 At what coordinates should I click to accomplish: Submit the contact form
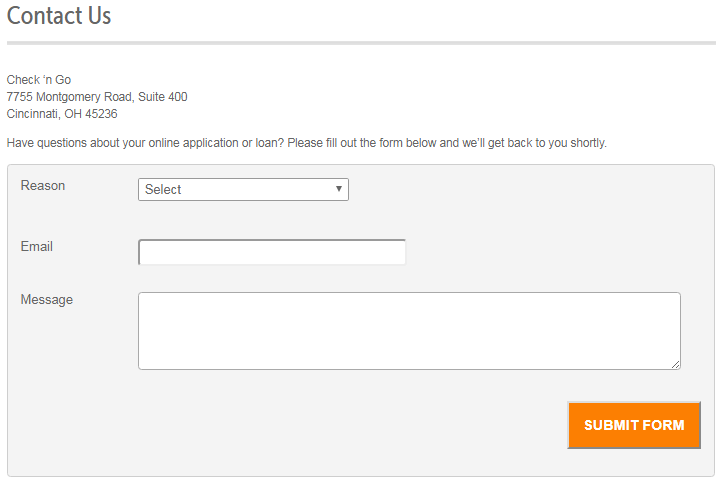pyautogui.click(x=634, y=425)
